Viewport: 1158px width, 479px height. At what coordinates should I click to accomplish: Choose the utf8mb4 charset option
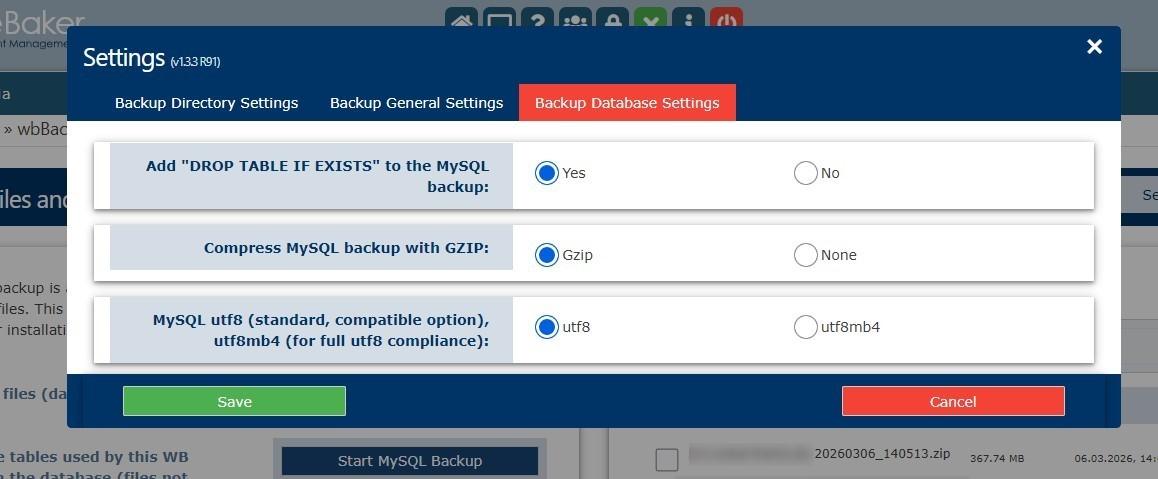[x=805, y=327]
